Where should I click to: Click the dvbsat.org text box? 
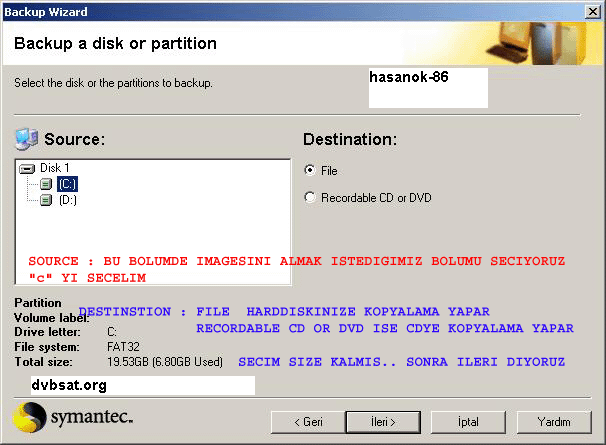coord(143,385)
